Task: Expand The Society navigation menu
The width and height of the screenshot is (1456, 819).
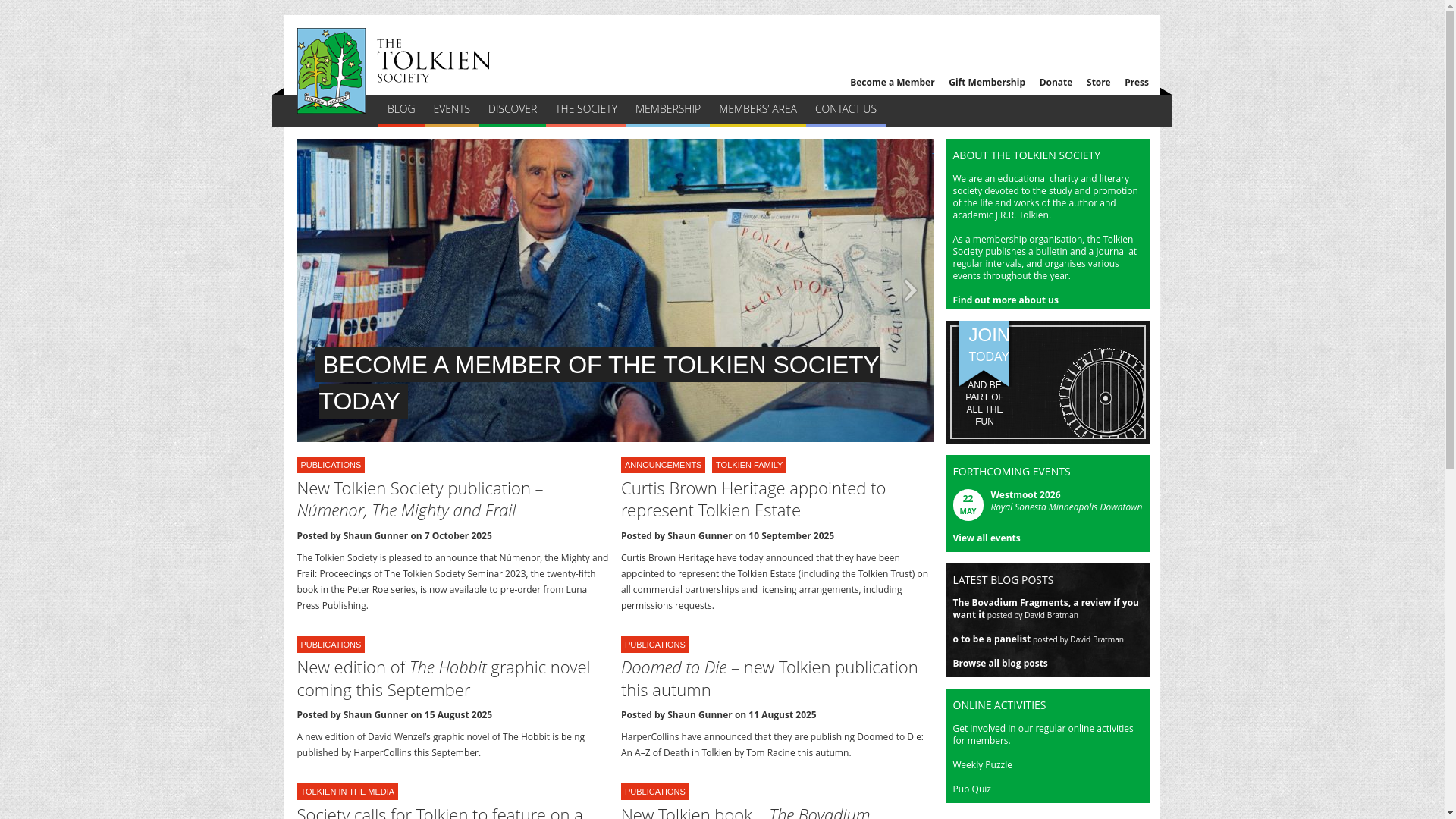Action: (585, 109)
